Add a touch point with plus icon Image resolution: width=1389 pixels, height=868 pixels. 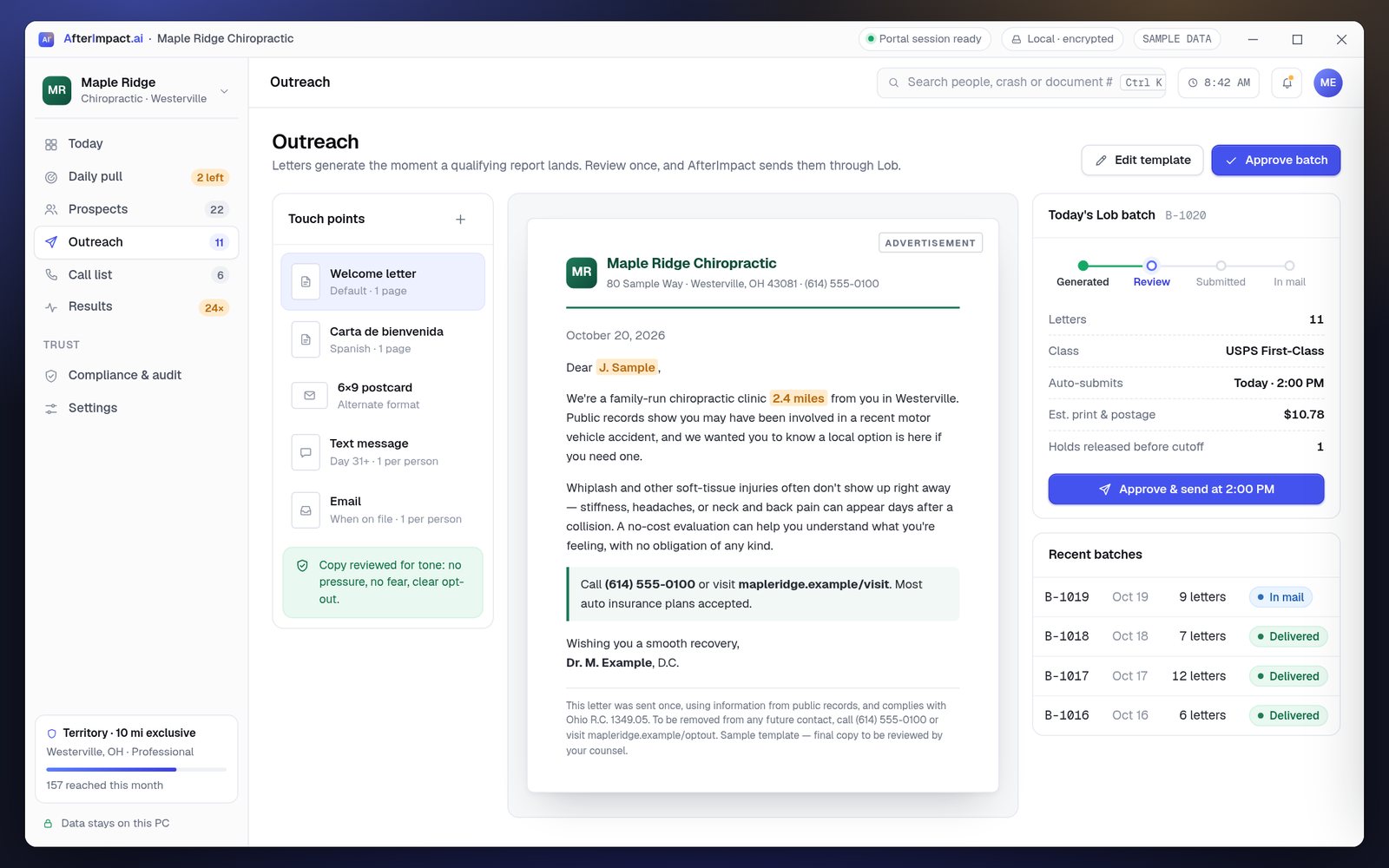click(460, 220)
